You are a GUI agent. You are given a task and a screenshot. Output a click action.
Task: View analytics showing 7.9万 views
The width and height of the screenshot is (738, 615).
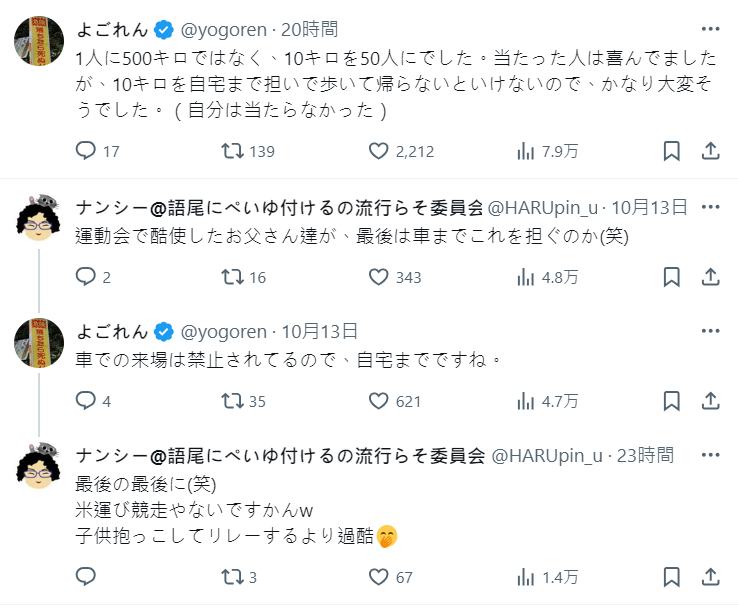[x=524, y=151]
